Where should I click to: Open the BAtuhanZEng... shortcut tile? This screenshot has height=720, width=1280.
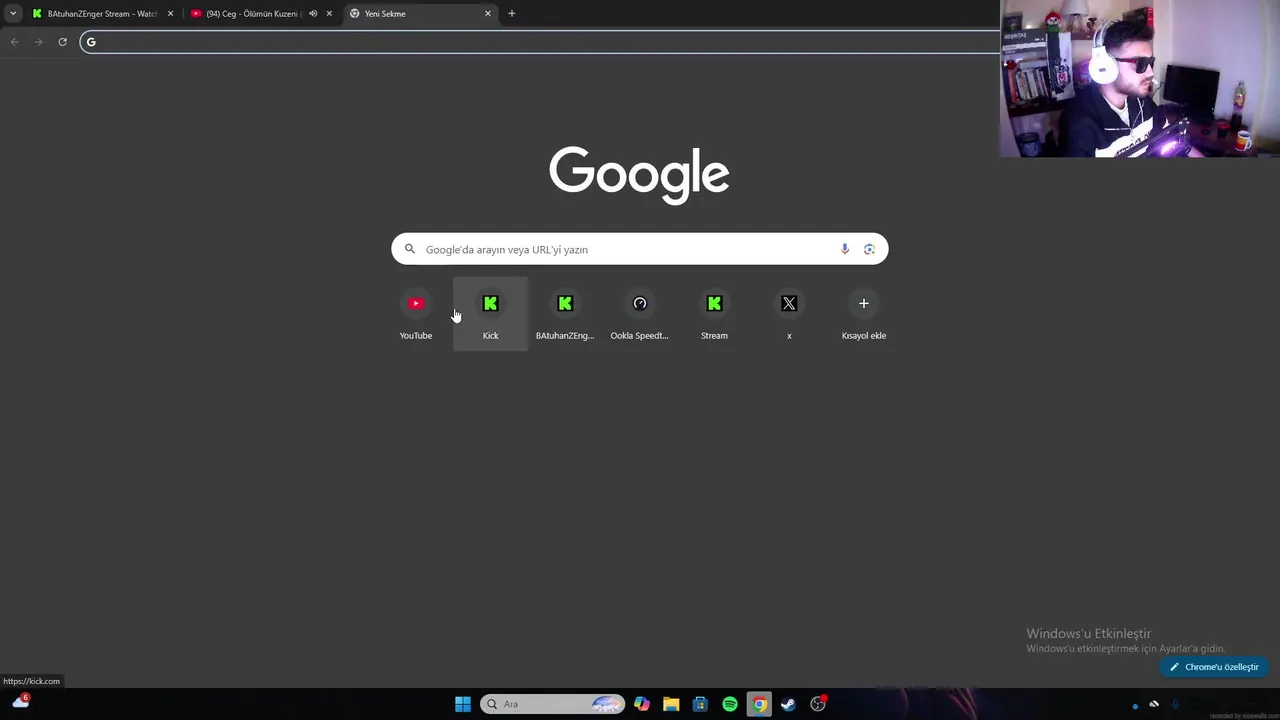coord(565,314)
